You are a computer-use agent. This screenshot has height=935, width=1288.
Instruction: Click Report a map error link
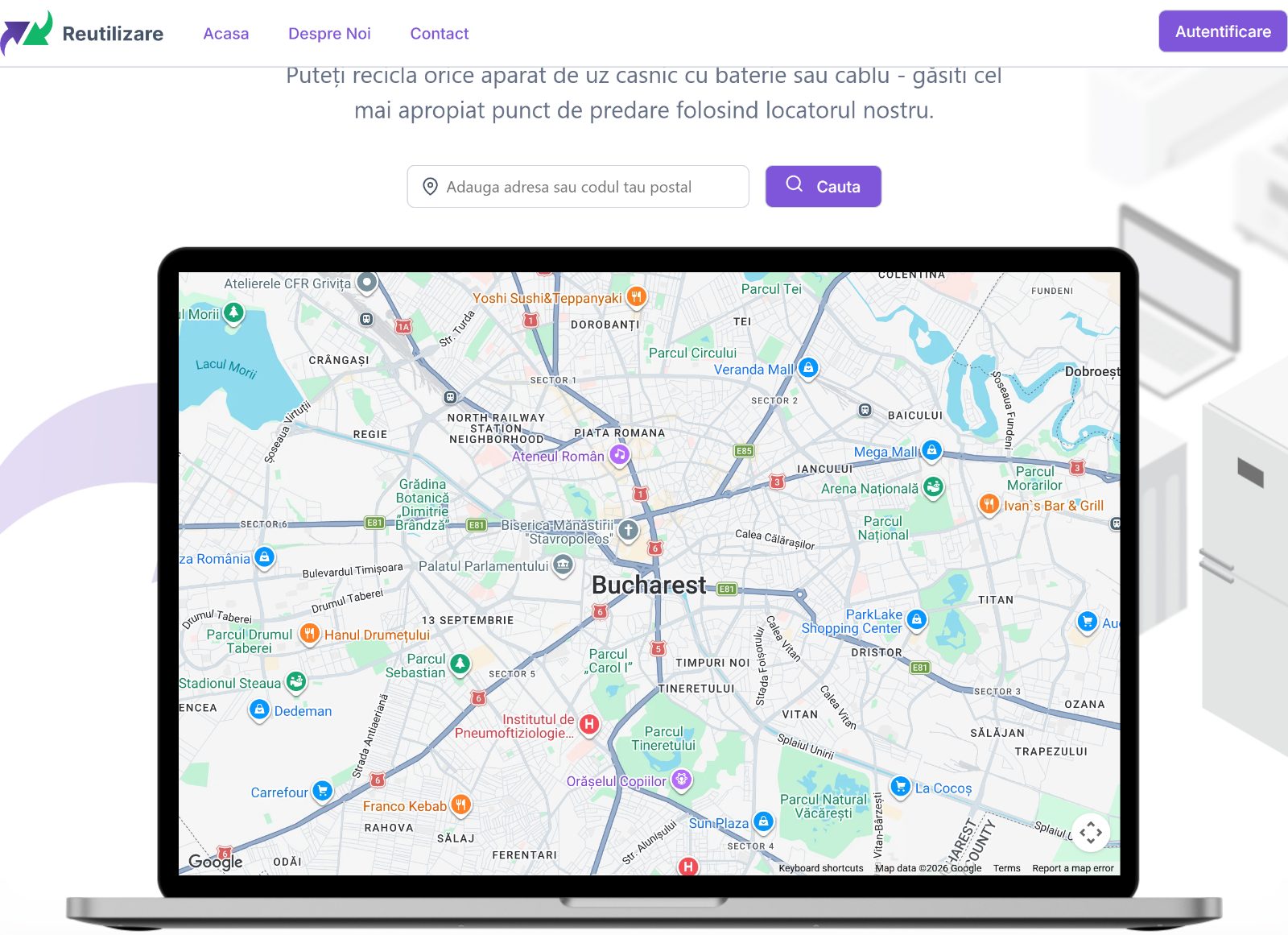[1073, 868]
